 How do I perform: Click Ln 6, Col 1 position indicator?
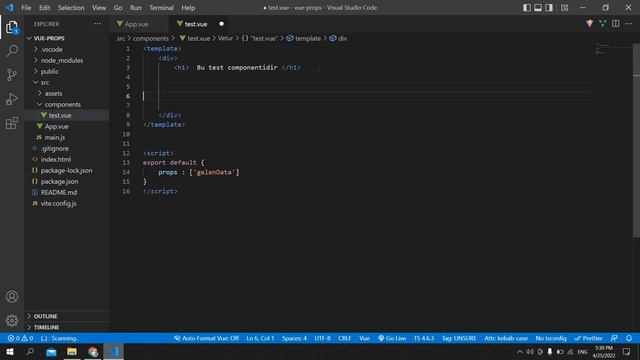pyautogui.click(x=260, y=338)
